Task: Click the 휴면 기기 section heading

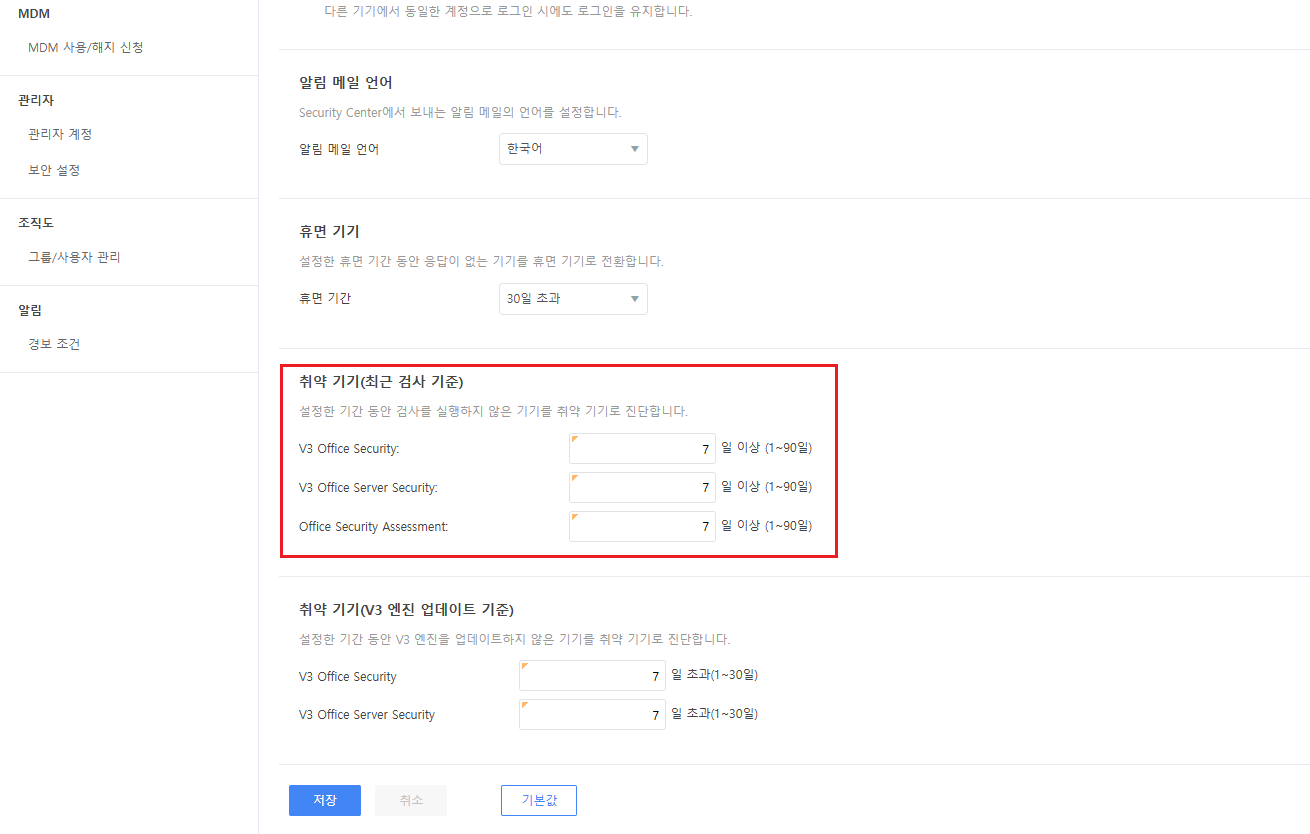Action: pos(329,232)
